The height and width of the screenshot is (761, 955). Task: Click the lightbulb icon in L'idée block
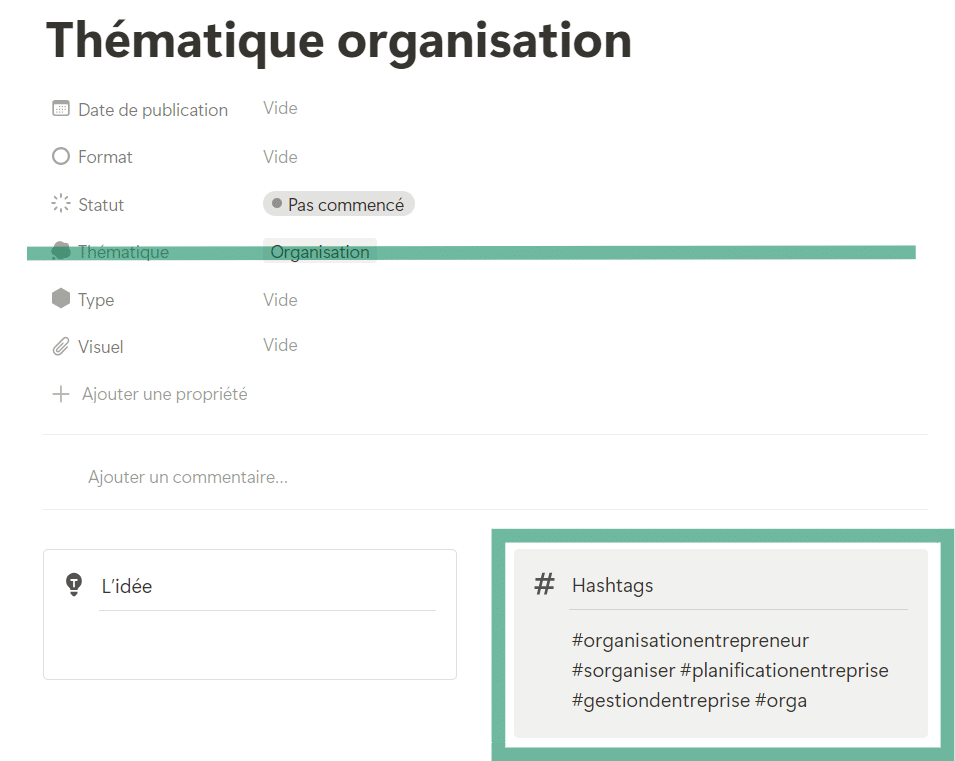pyautogui.click(x=73, y=585)
